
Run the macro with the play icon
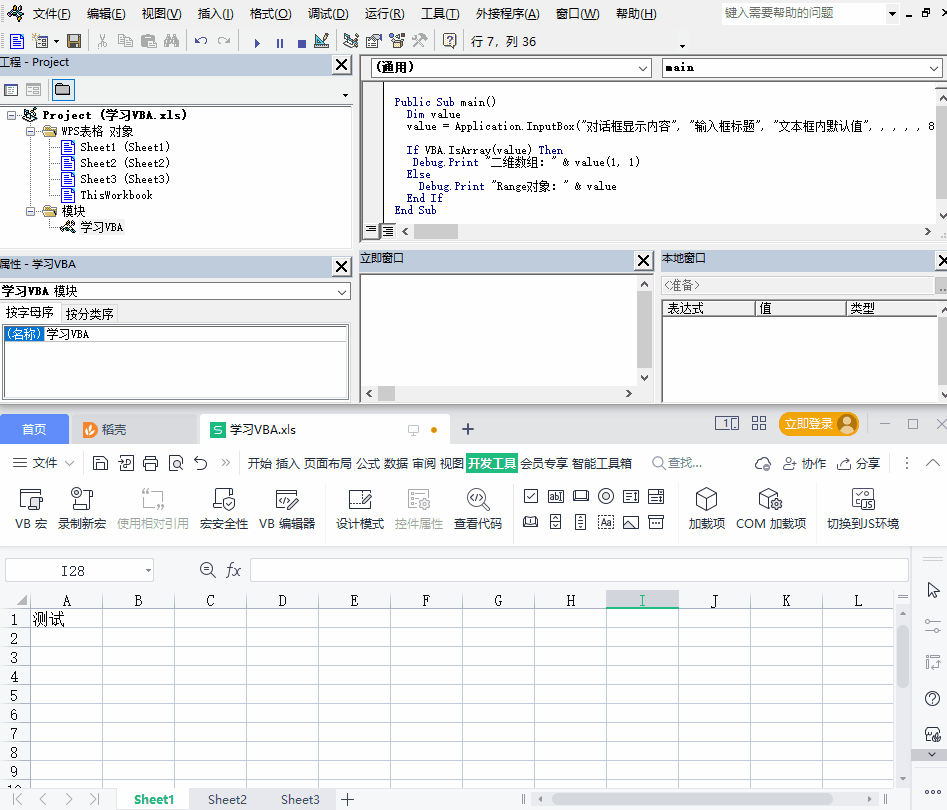click(x=257, y=42)
